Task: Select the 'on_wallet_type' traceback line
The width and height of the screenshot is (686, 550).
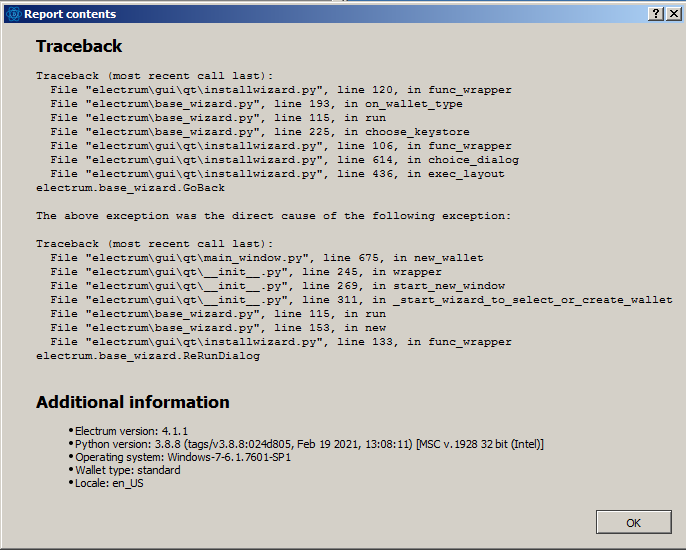Action: [256, 104]
